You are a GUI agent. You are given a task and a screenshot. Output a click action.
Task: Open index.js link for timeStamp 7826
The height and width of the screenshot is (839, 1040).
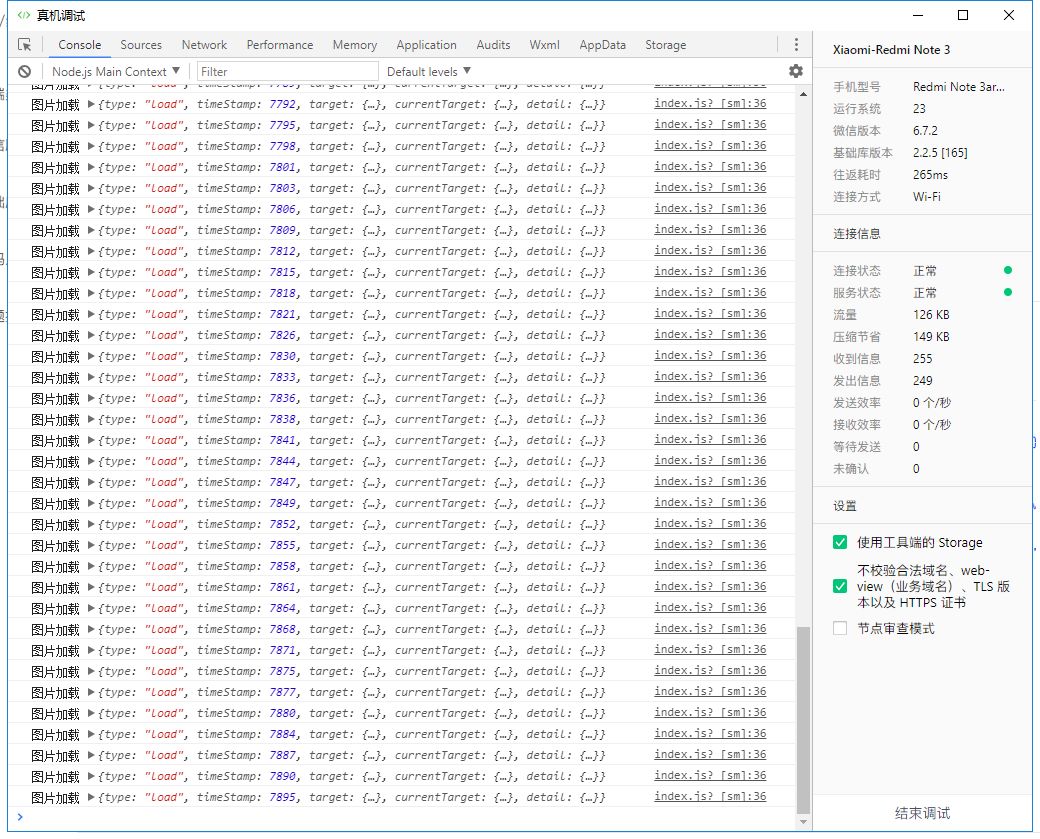click(x=710, y=334)
